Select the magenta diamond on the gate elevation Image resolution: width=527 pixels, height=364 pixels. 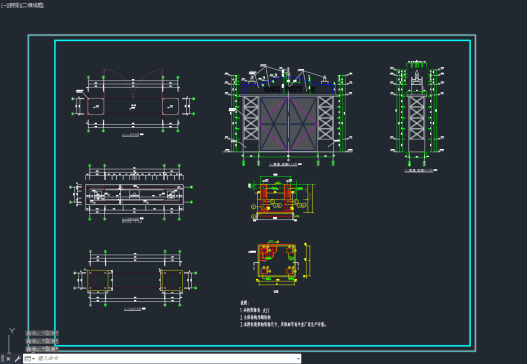(288, 124)
